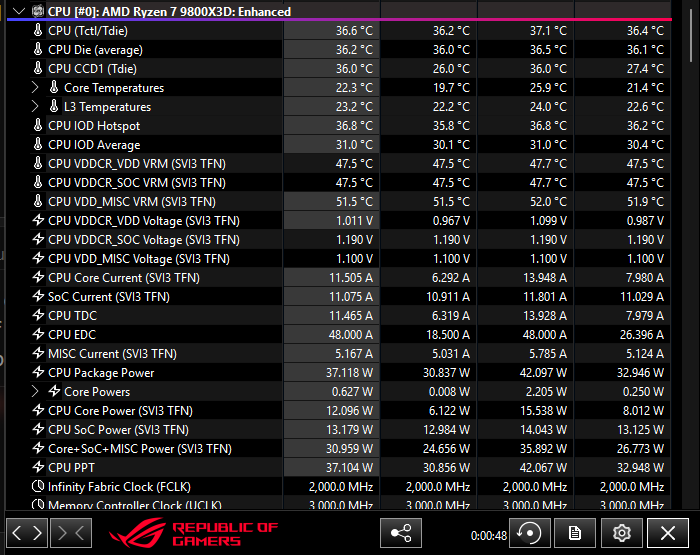The height and width of the screenshot is (555, 700).
Task: Click lightning icon beside CPU Core Current
Action: [x=38, y=277]
